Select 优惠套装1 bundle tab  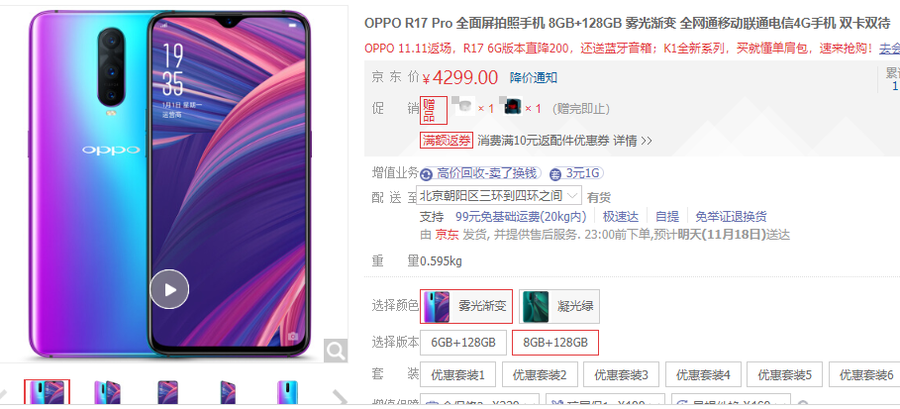[x=458, y=375]
